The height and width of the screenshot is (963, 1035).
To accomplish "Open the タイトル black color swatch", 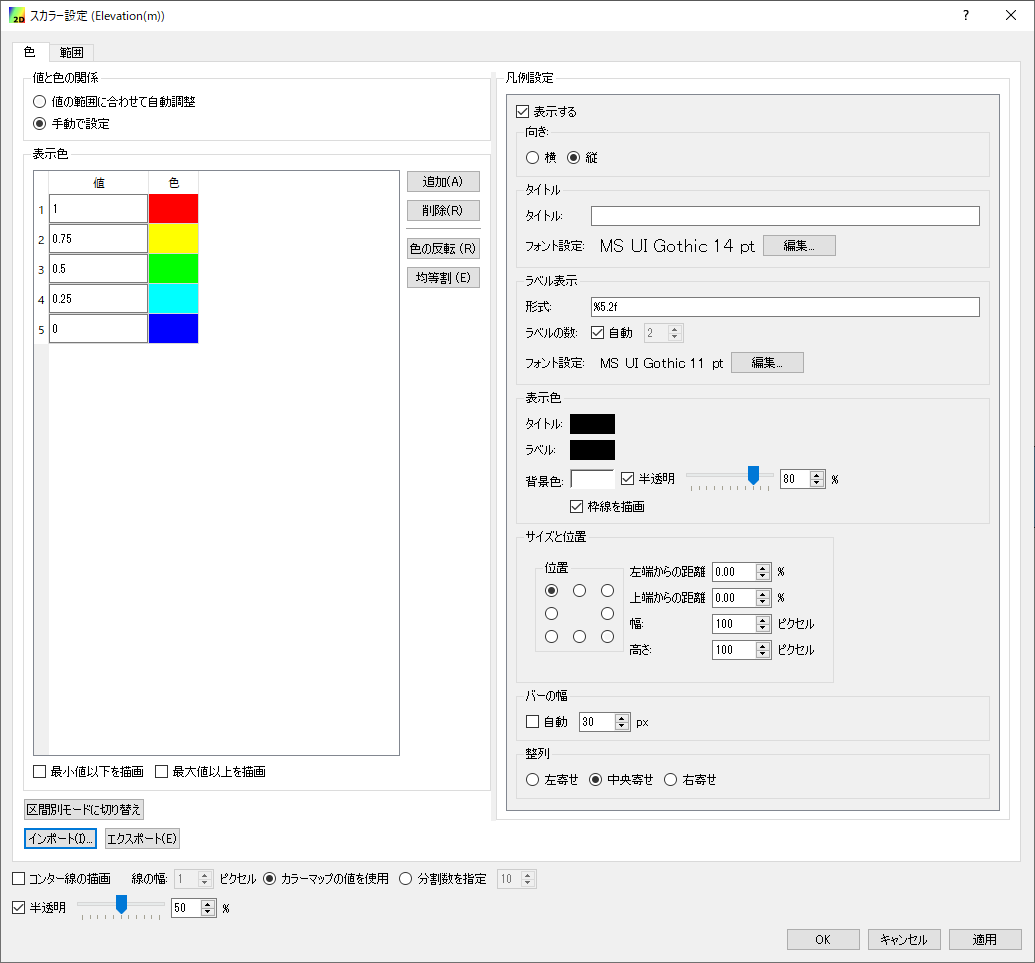I will [x=592, y=424].
